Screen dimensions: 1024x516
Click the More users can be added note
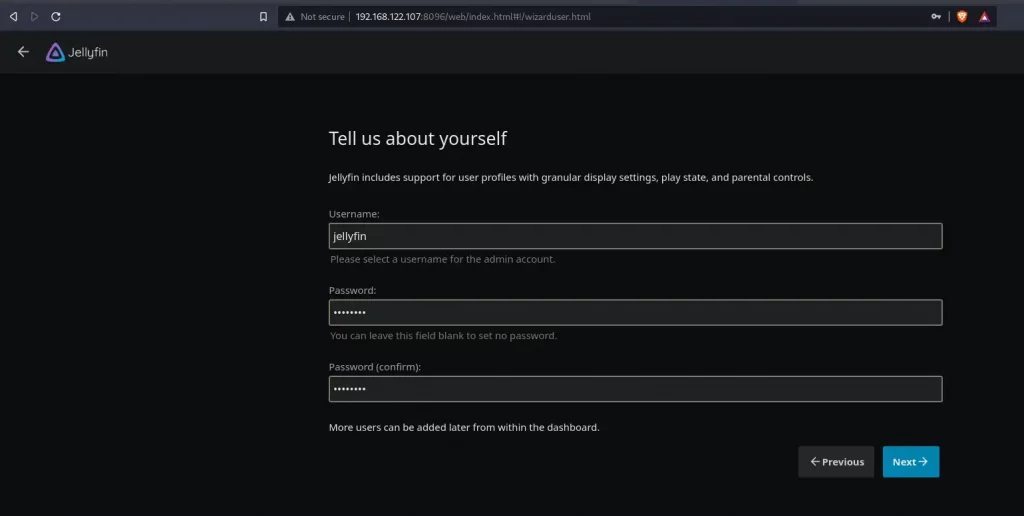pos(464,427)
